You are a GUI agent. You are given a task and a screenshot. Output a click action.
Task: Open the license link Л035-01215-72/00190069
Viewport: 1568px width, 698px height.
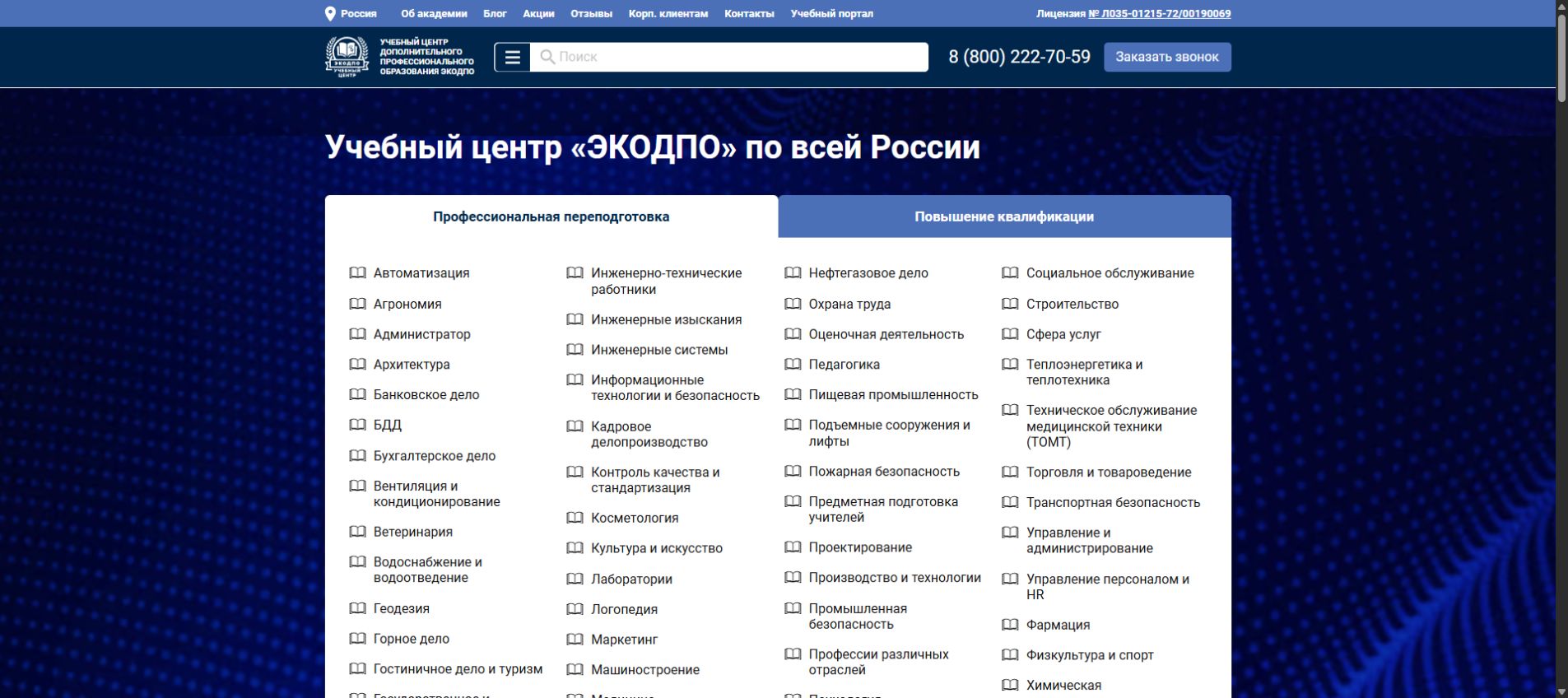click(x=1160, y=14)
